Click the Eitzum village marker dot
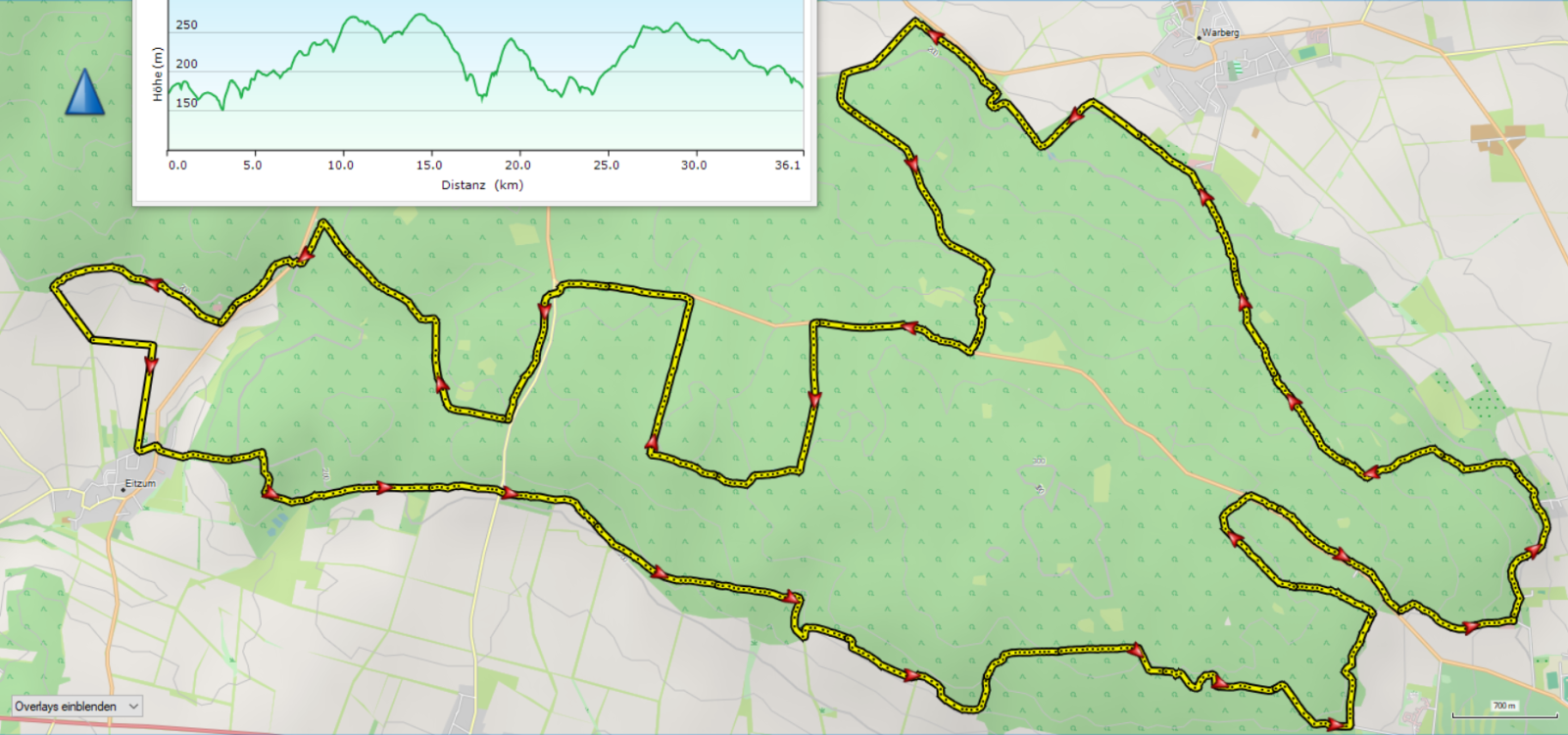This screenshot has height=735, width=1568. [122, 488]
